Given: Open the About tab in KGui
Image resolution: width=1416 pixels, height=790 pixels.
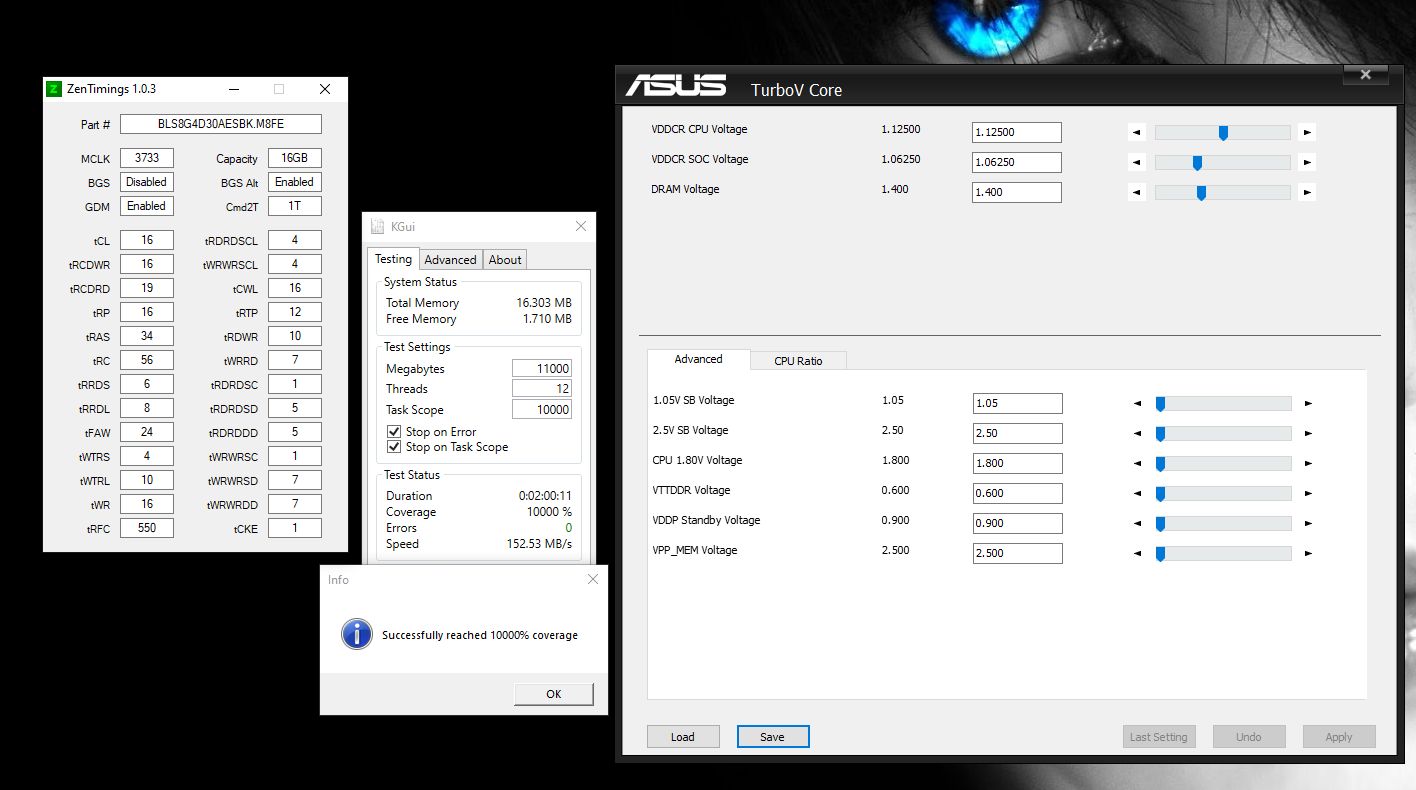Looking at the screenshot, I should [505, 260].
